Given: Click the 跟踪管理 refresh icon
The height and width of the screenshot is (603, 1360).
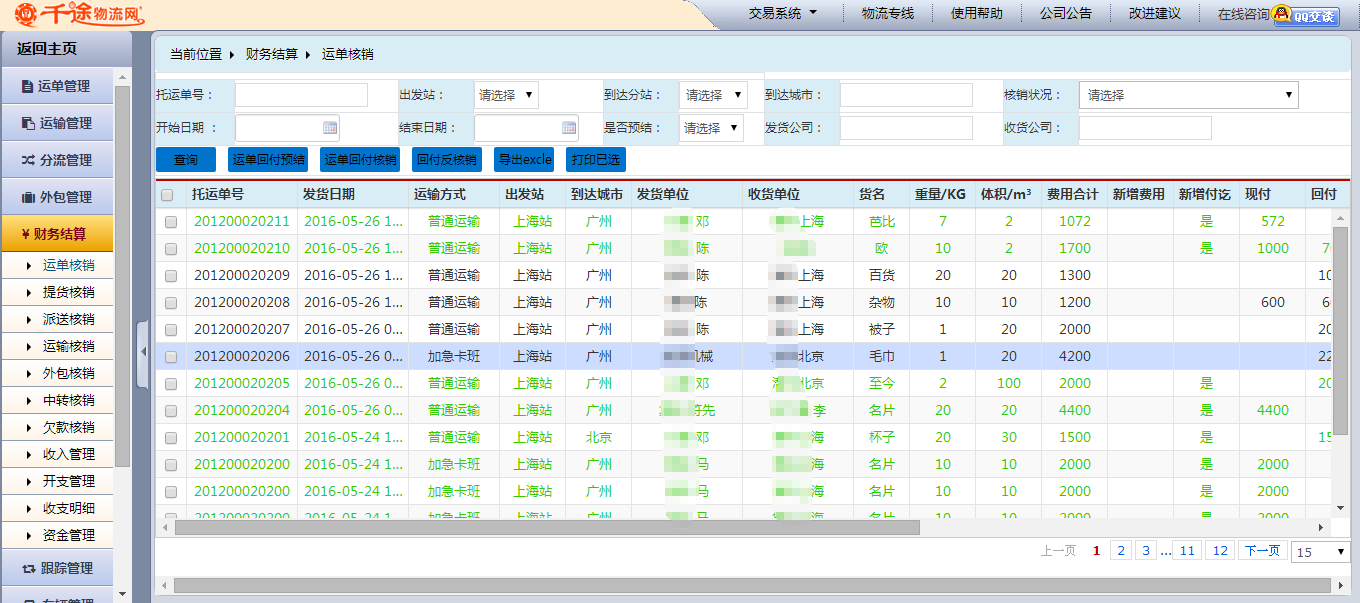Looking at the screenshot, I should point(29,568).
